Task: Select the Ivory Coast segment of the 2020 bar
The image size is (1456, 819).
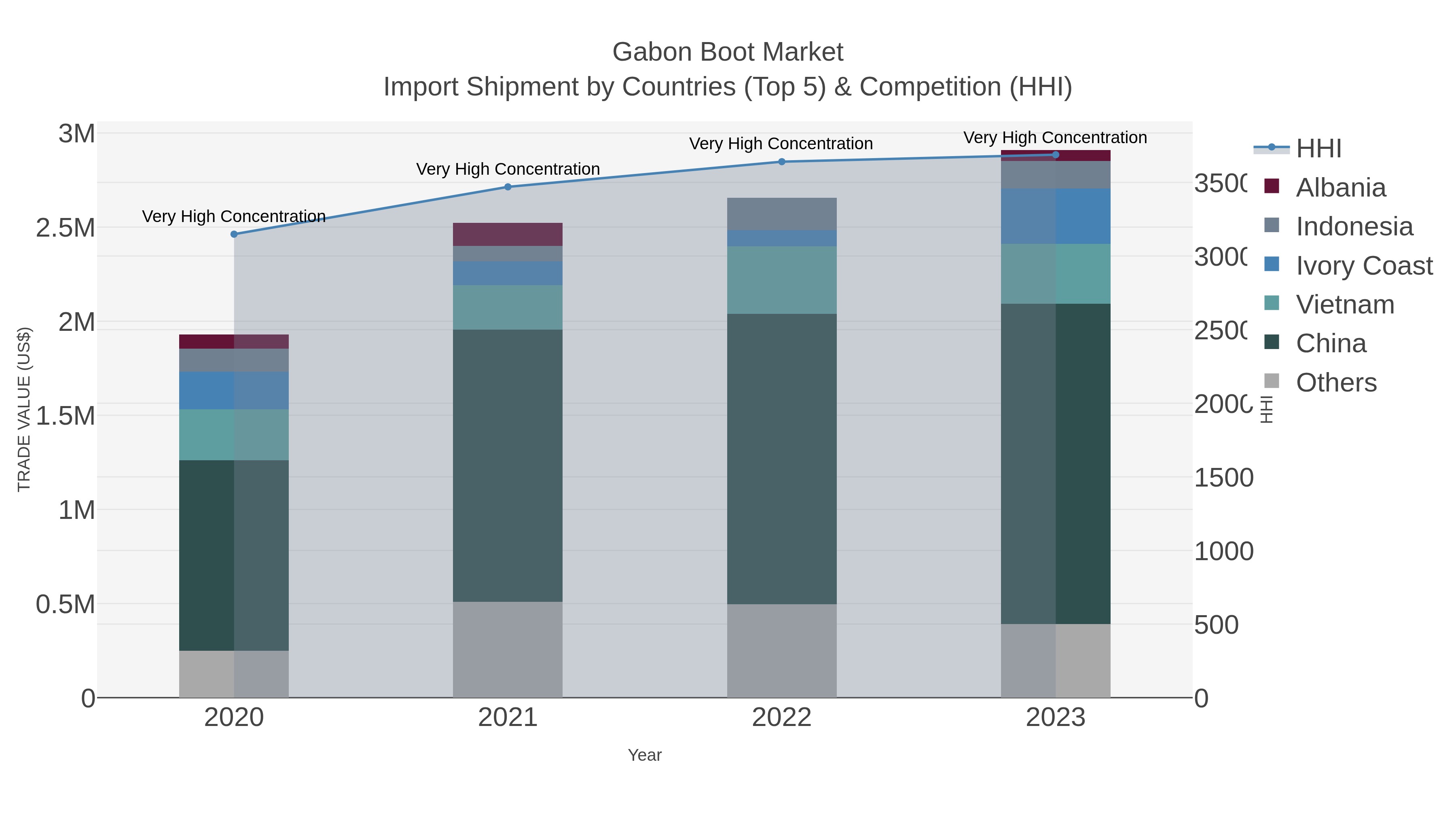Action: [x=234, y=391]
